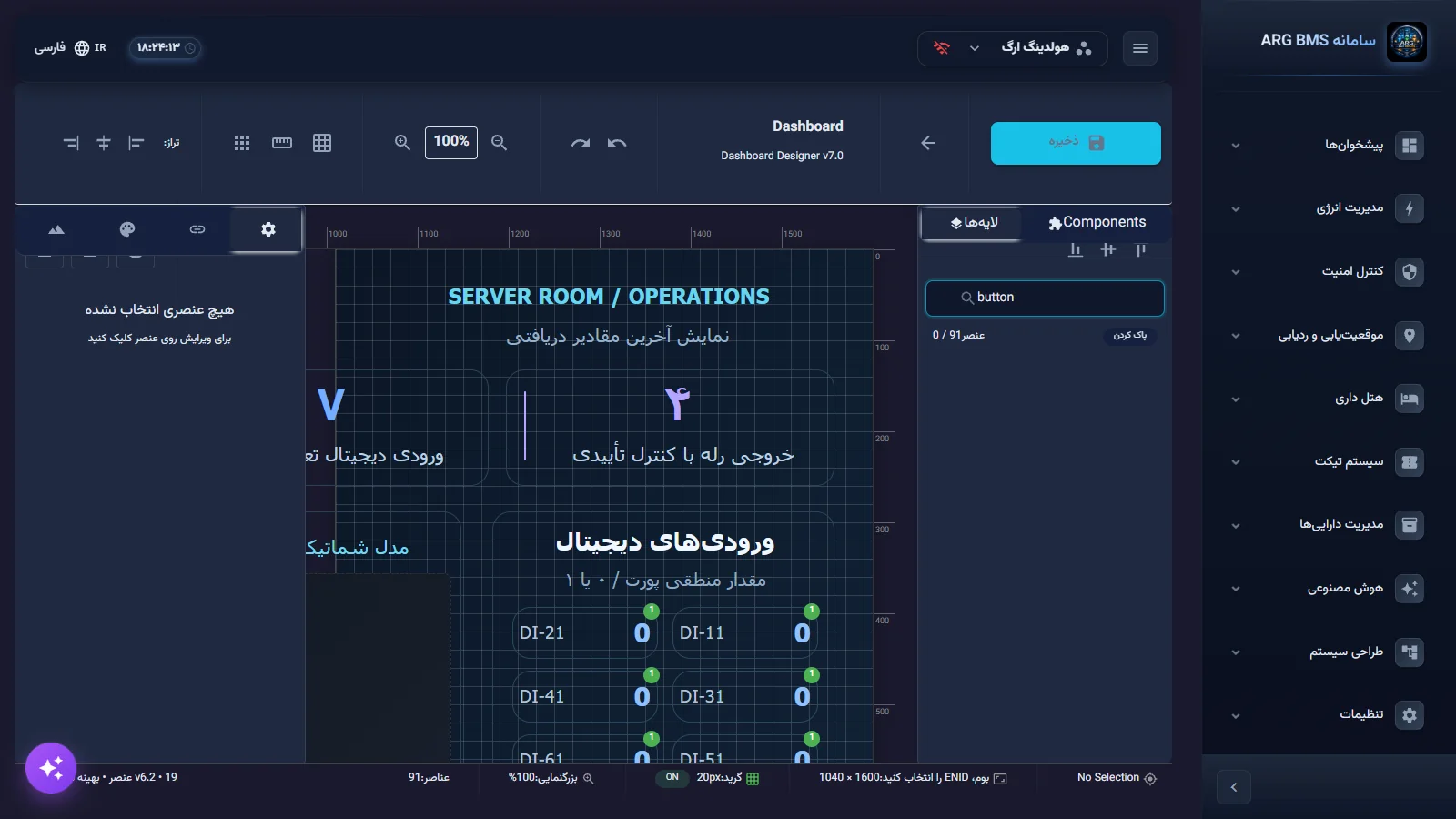The height and width of the screenshot is (819, 1456).
Task: Open تنظیمات menu item
Action: point(1329,715)
